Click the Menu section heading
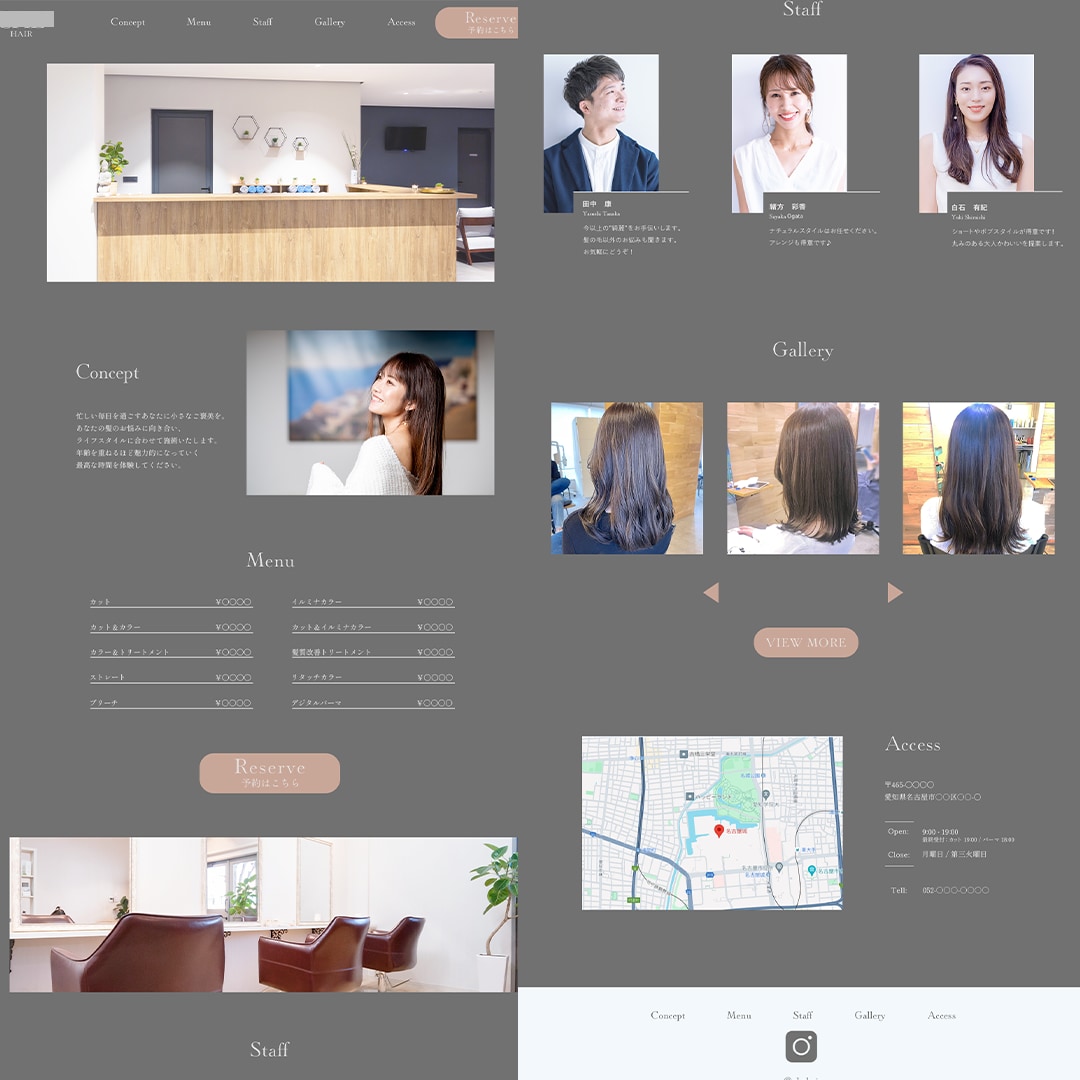 coord(270,561)
